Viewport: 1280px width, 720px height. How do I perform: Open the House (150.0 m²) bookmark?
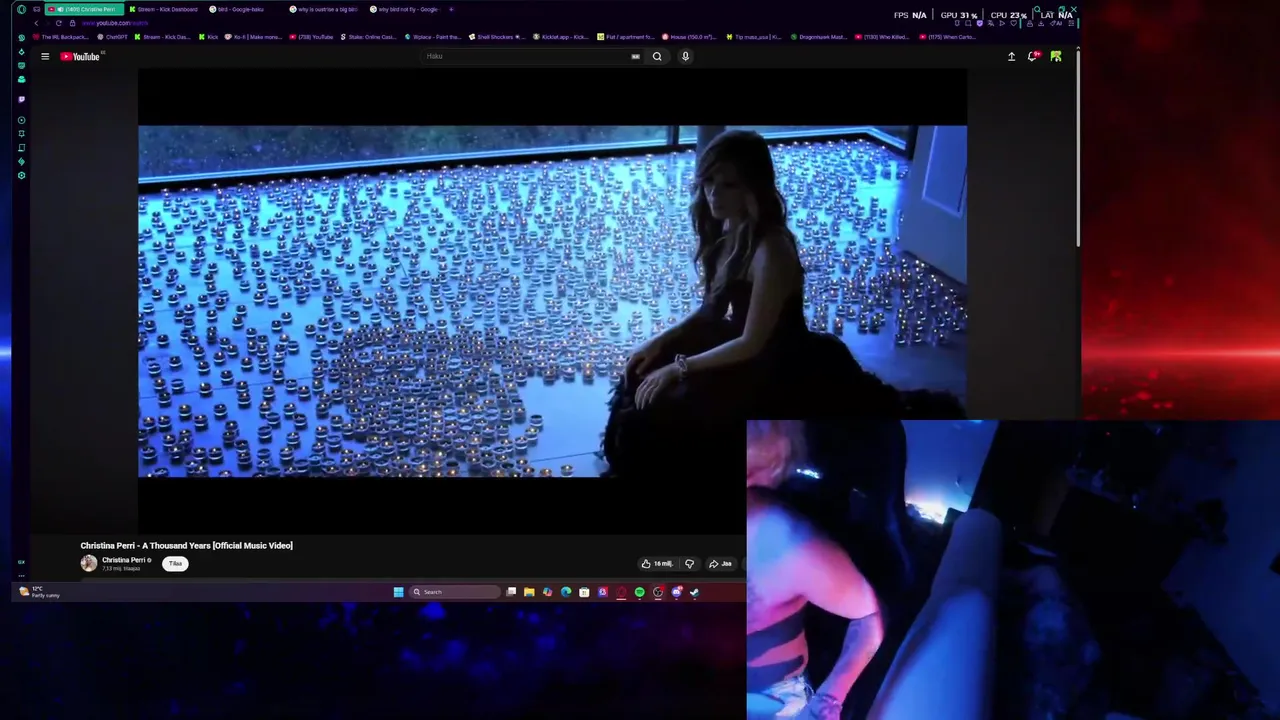689,37
